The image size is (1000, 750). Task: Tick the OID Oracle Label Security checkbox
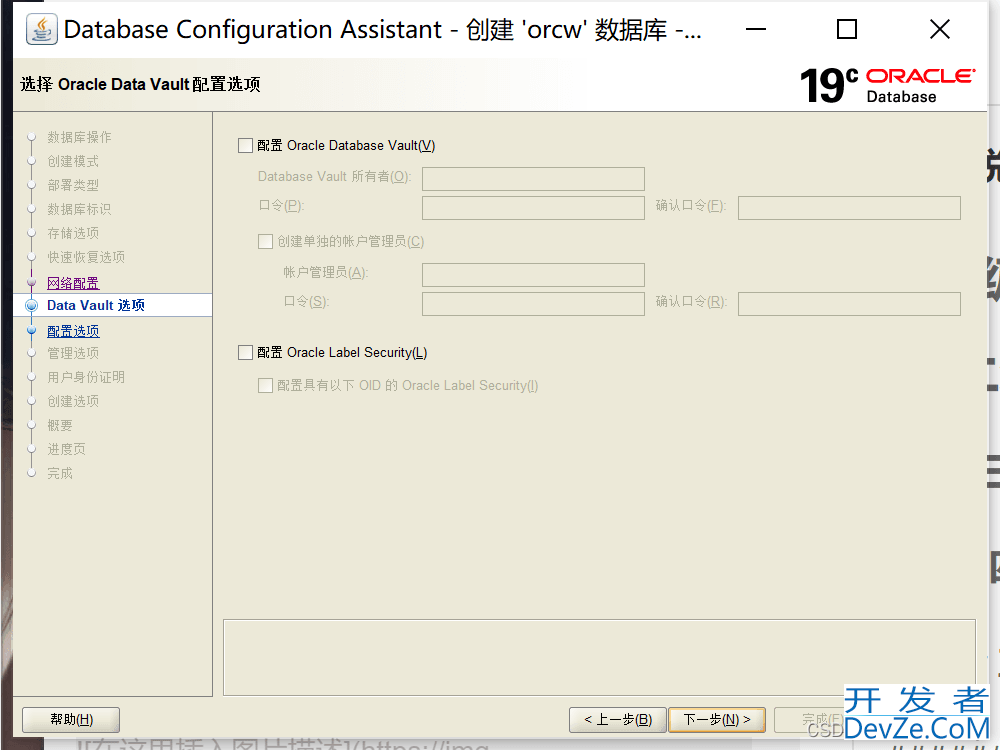[x=265, y=385]
